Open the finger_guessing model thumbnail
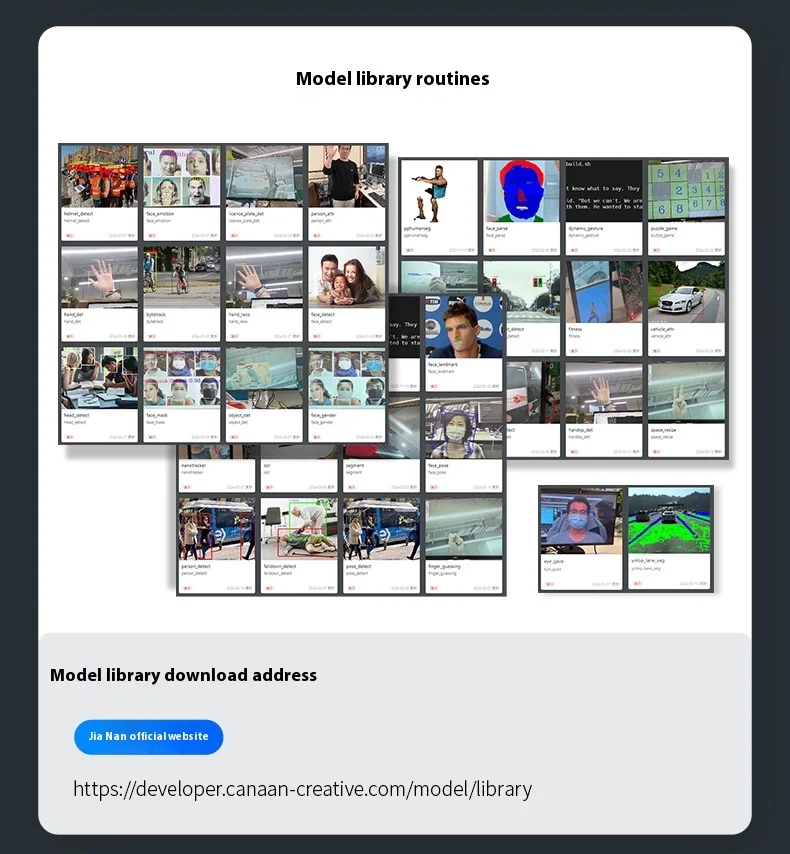Image resolution: width=790 pixels, height=854 pixels. [463, 530]
